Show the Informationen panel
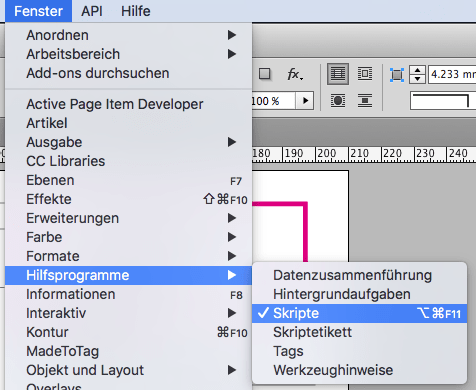This screenshot has height=390, width=476. tap(129, 294)
